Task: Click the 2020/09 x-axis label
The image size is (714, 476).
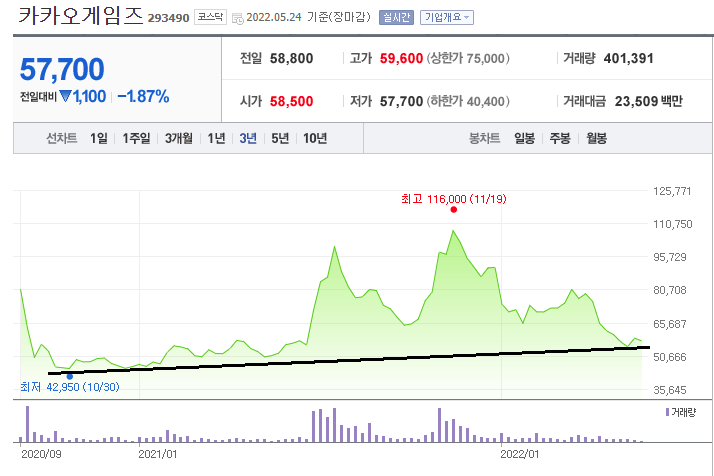Action: [41, 454]
